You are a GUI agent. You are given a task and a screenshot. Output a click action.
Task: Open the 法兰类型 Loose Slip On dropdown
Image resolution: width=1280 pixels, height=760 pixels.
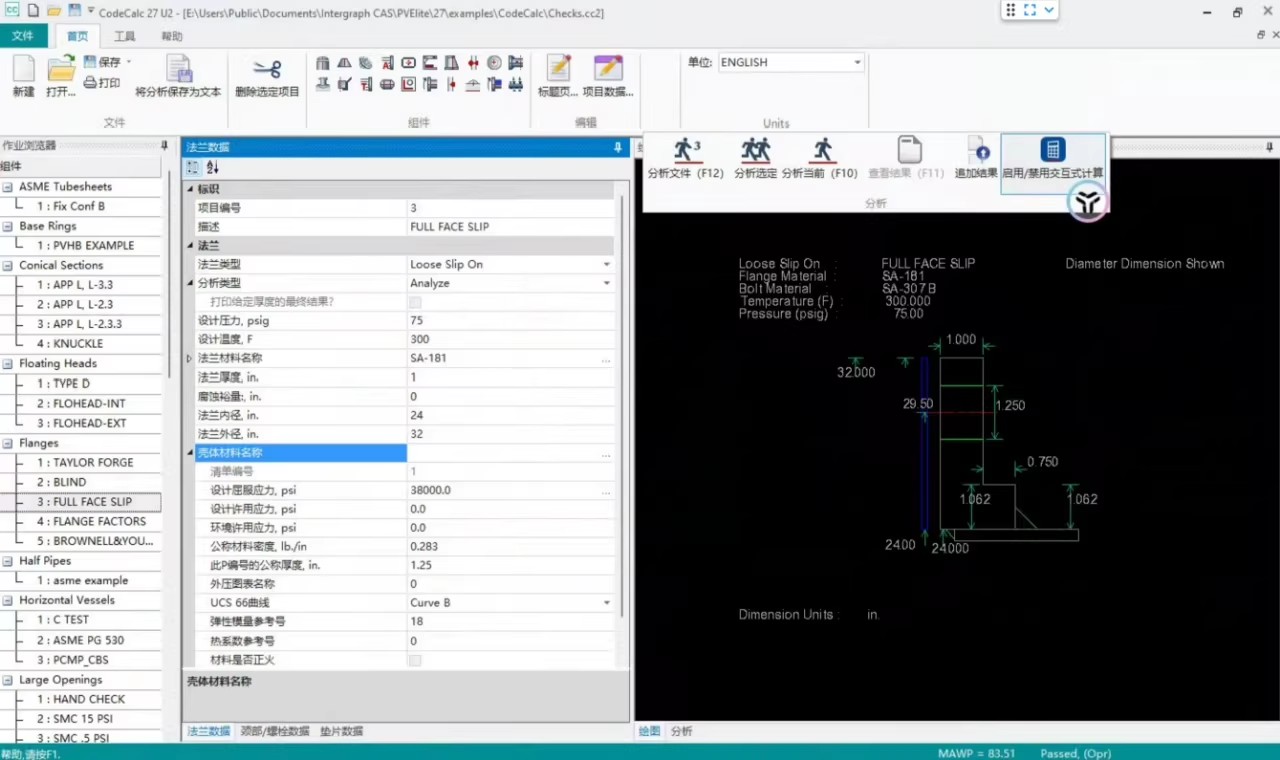606,264
